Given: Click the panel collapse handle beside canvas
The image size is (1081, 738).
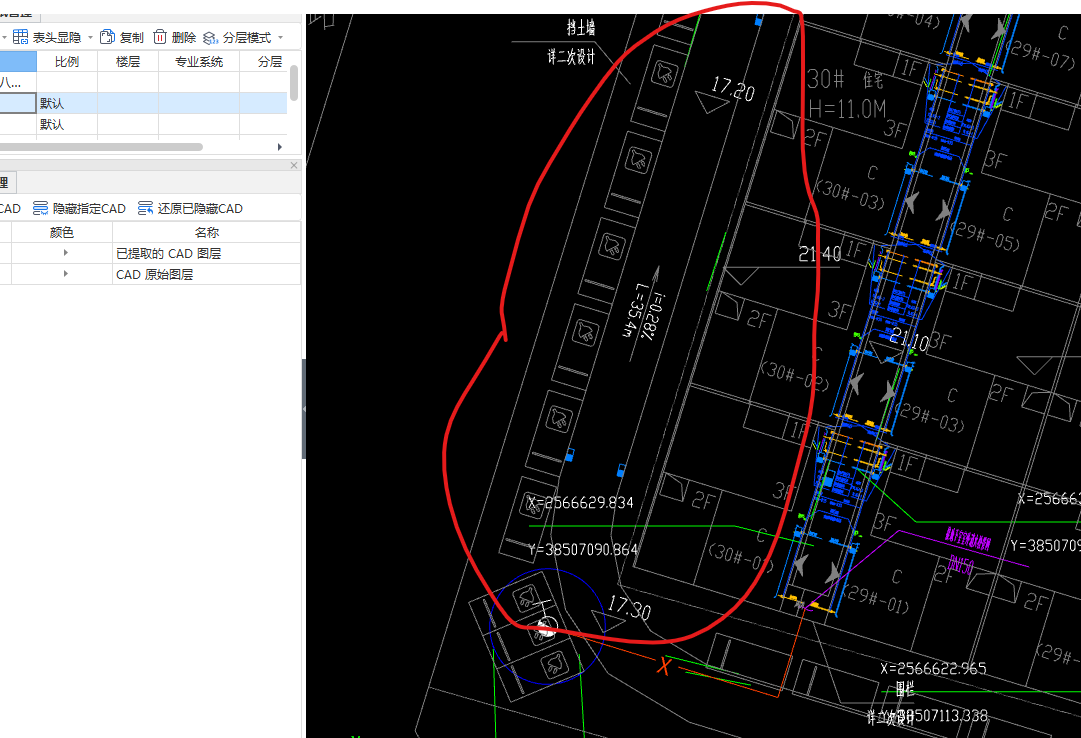Looking at the screenshot, I should 303,409.
